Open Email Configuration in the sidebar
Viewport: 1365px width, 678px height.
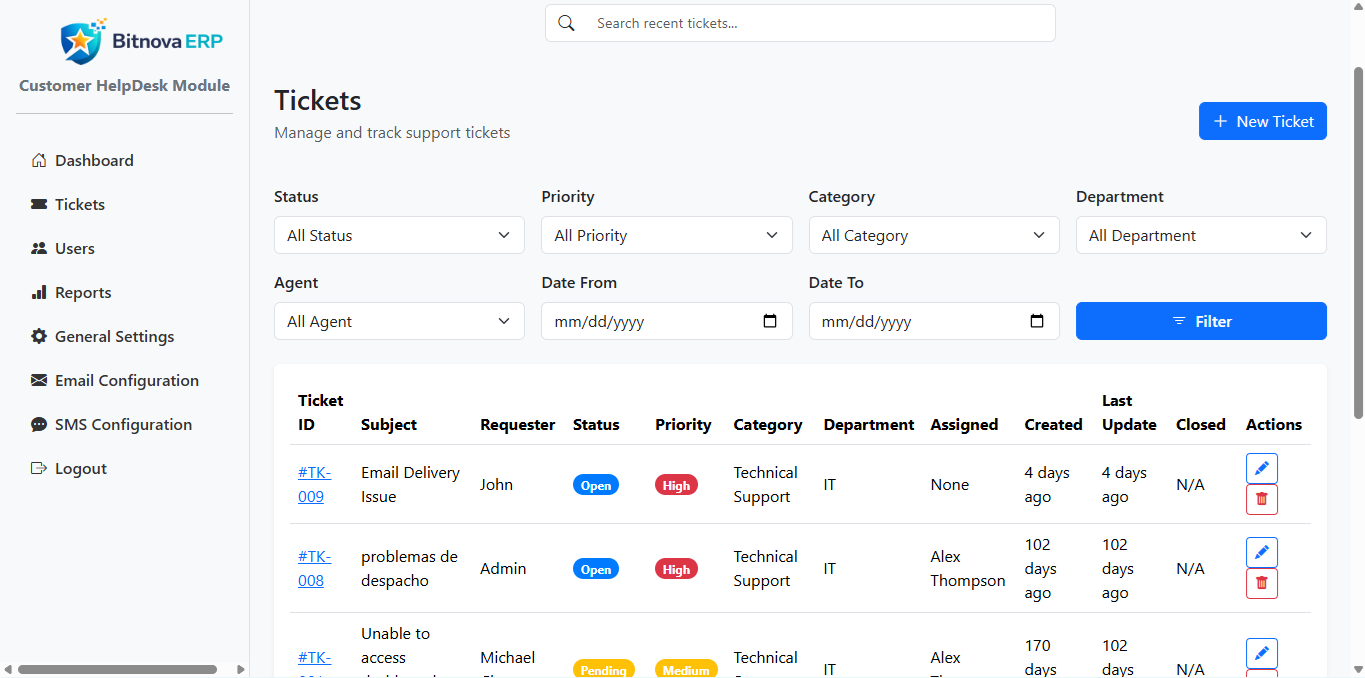pos(126,380)
